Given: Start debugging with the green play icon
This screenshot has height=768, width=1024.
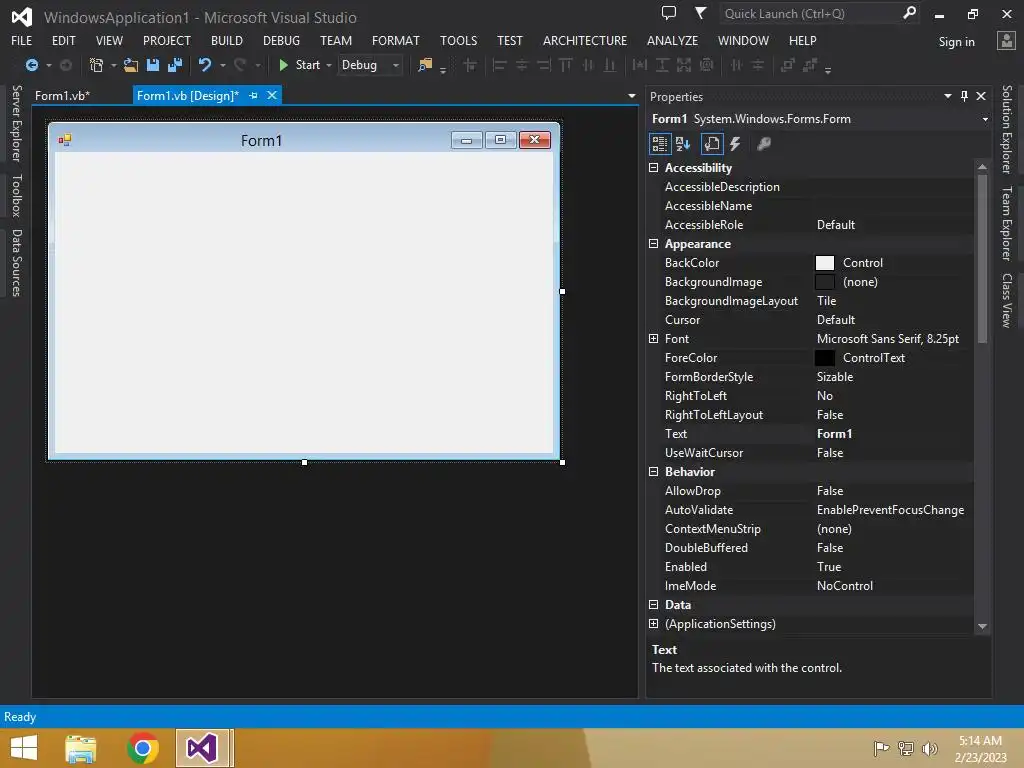Looking at the screenshot, I should [x=283, y=65].
